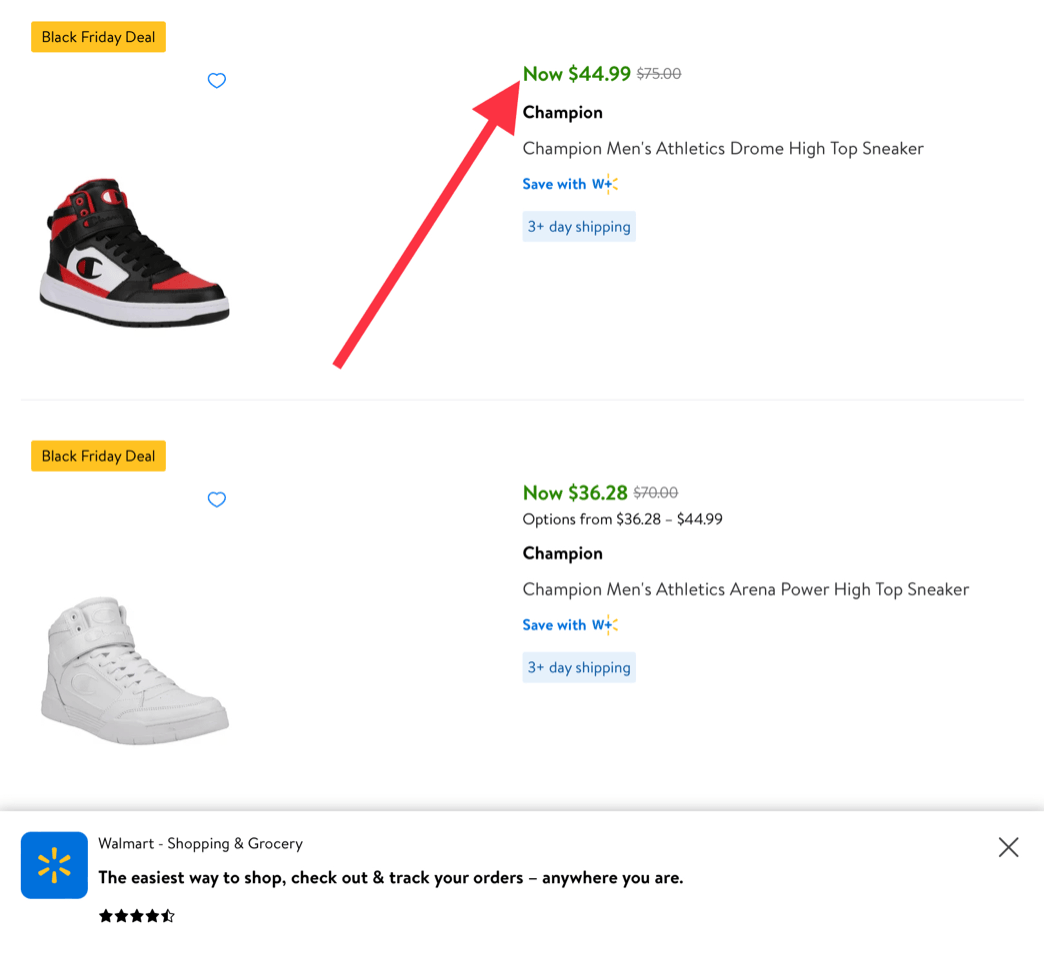Click Save with W+ on Arena Power sneaker
1044x957 pixels.
tap(570, 625)
